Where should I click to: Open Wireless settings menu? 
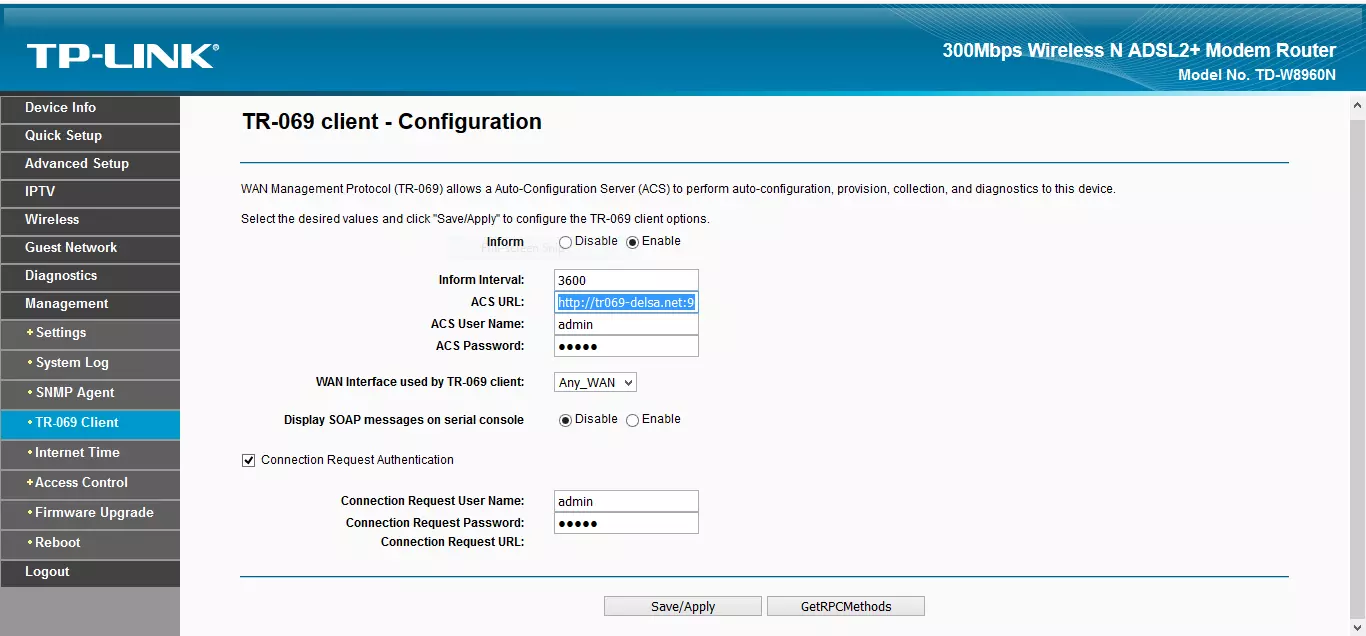(90, 220)
